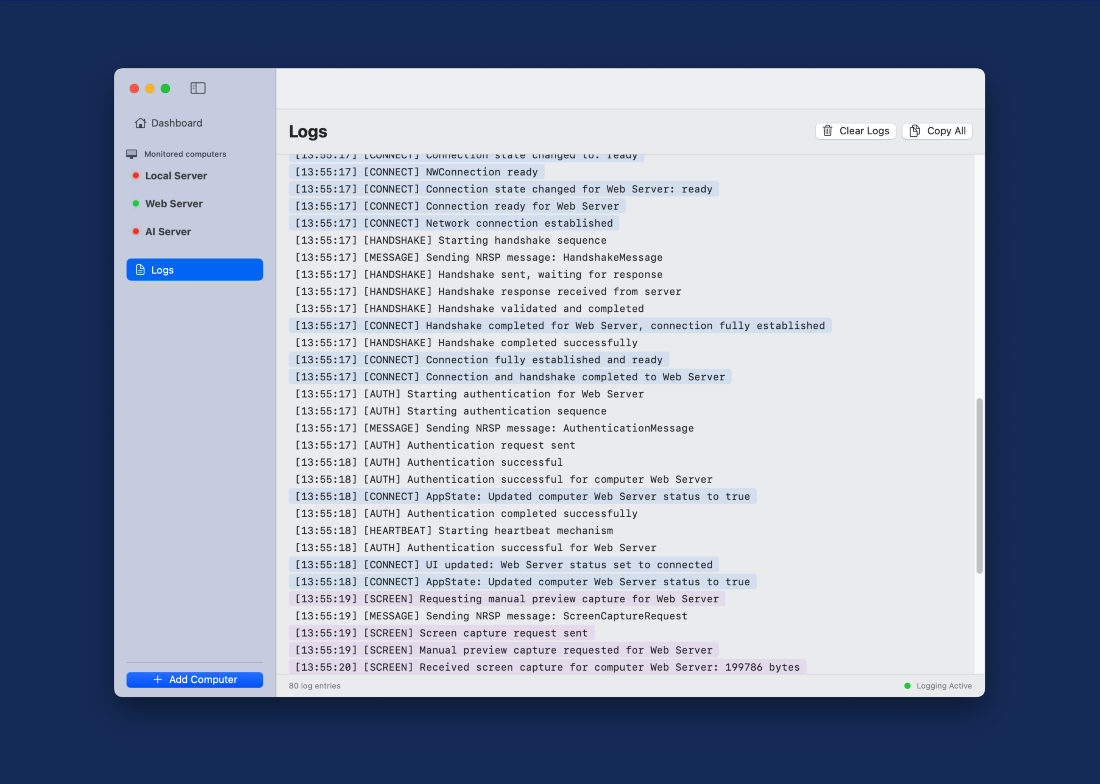Click the Monitored computers monitor icon
Screen dimensions: 1100x784
[131, 154]
